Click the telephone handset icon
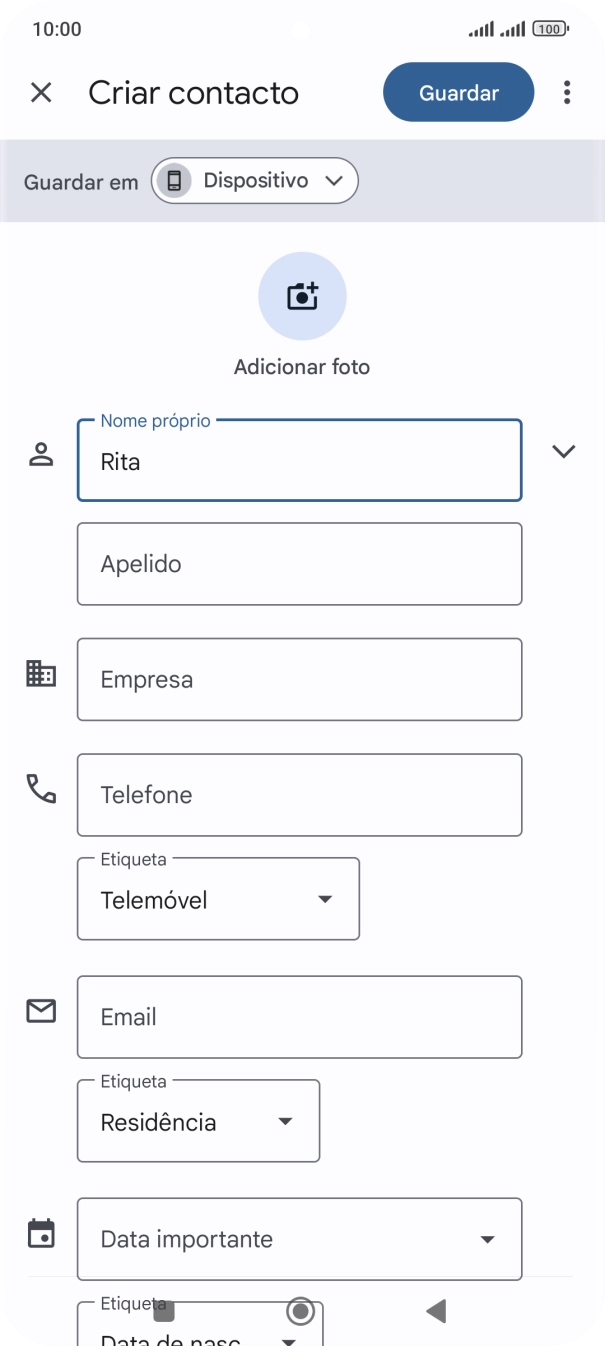 [41, 789]
